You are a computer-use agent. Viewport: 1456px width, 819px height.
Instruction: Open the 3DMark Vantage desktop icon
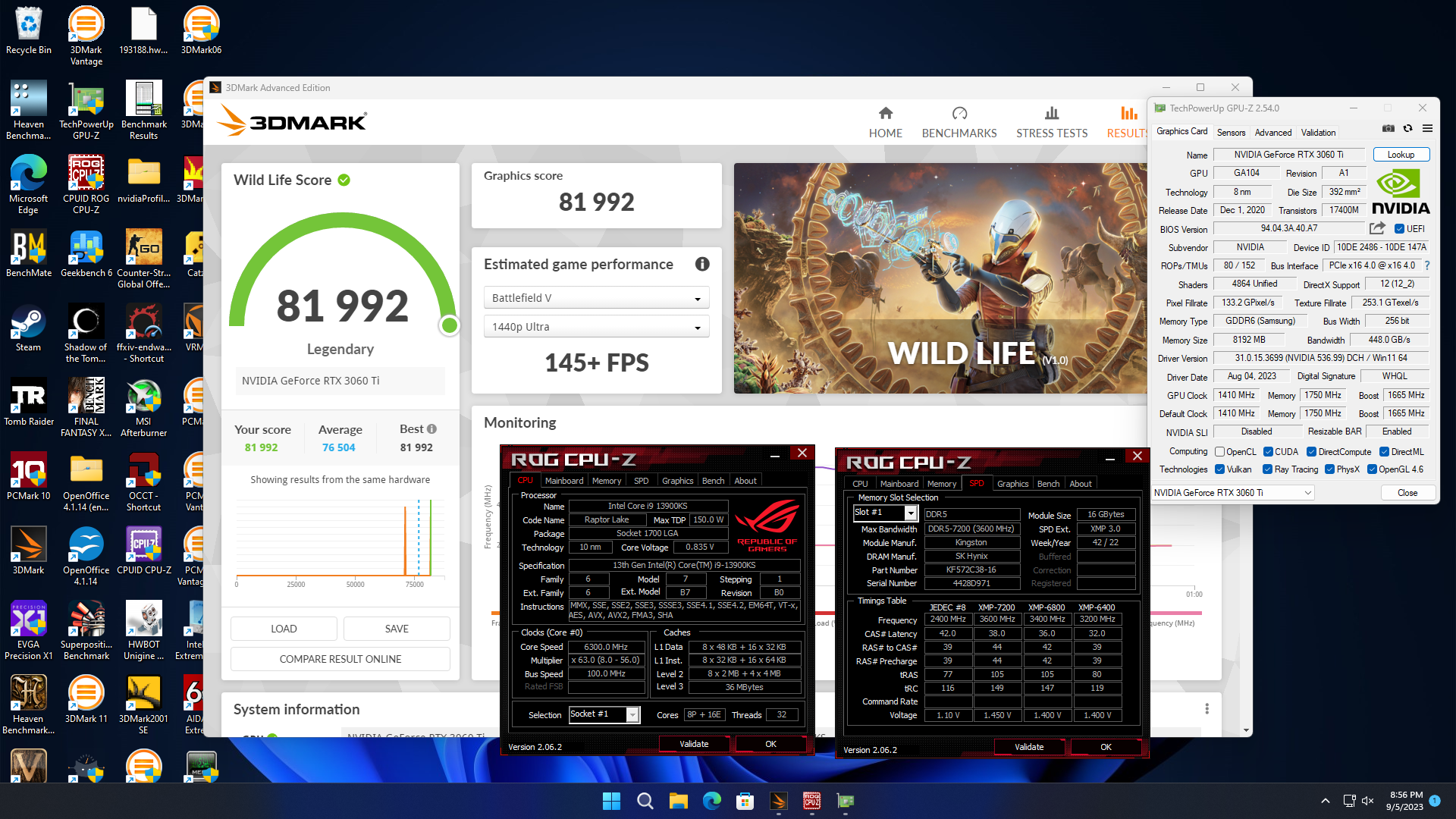(x=86, y=36)
